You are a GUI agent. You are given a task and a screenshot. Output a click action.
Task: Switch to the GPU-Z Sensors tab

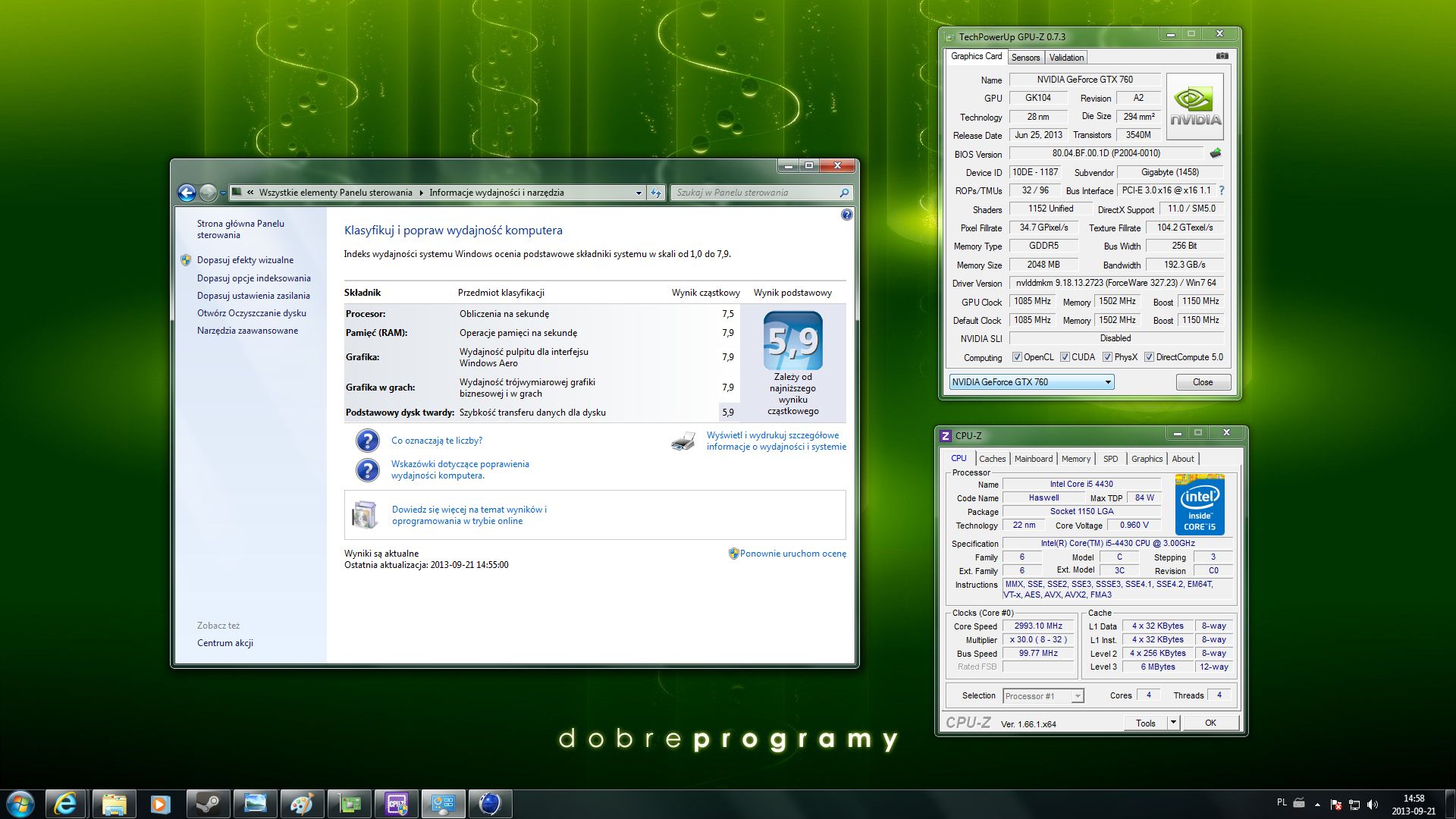coord(1025,58)
